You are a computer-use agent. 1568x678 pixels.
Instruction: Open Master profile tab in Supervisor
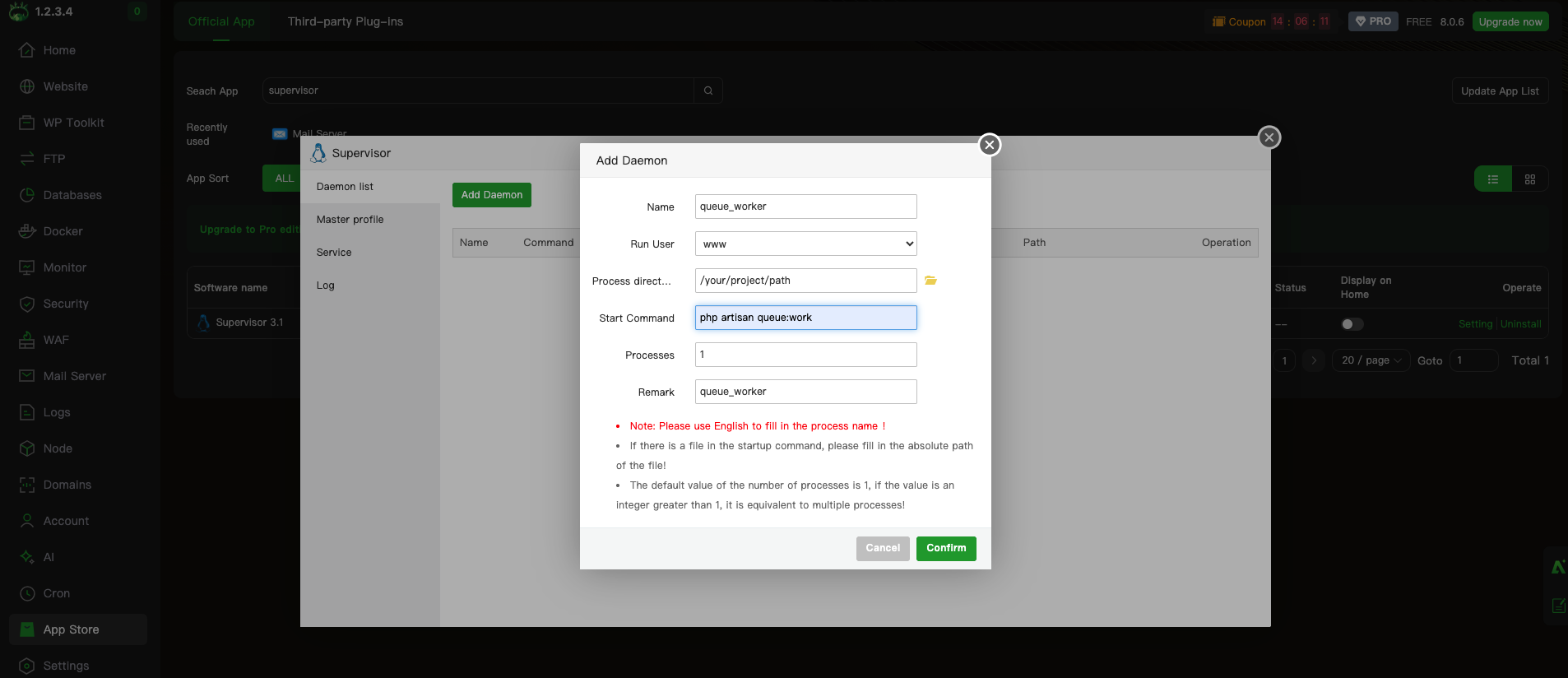(x=370, y=220)
